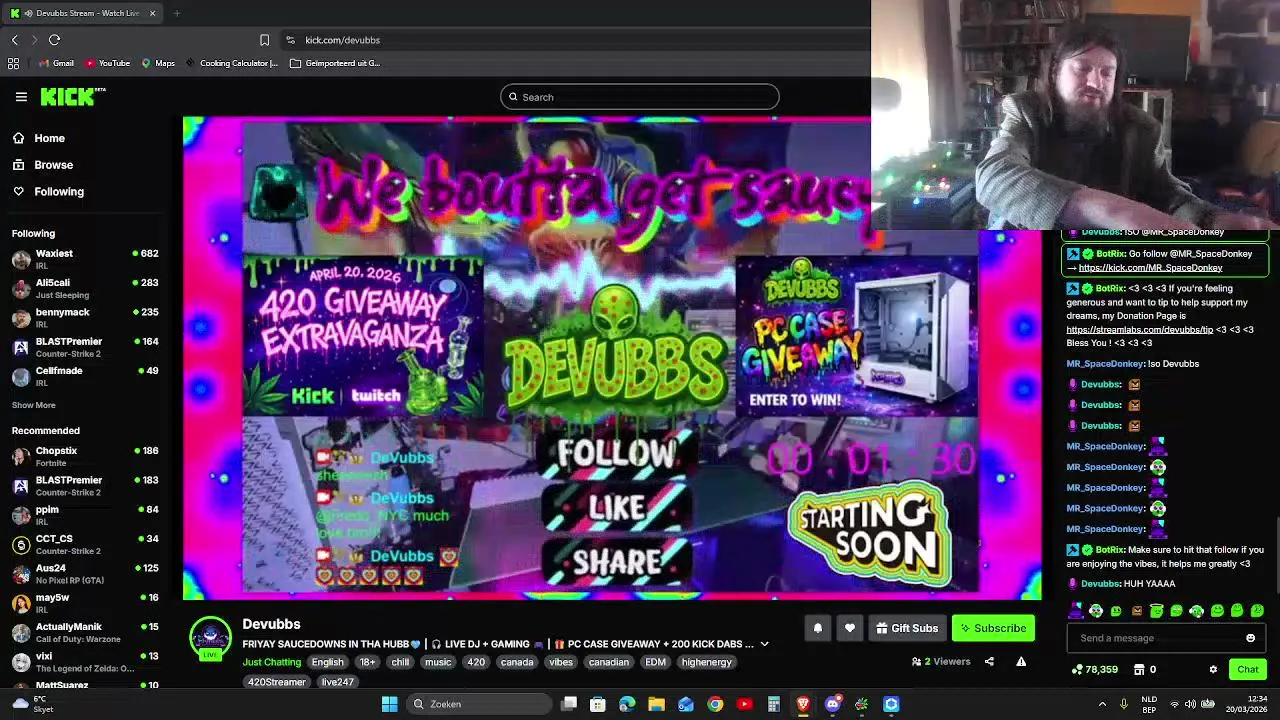Viewport: 1280px width, 720px height.
Task: Expand the stream title with chevron arrow
Action: [764, 644]
